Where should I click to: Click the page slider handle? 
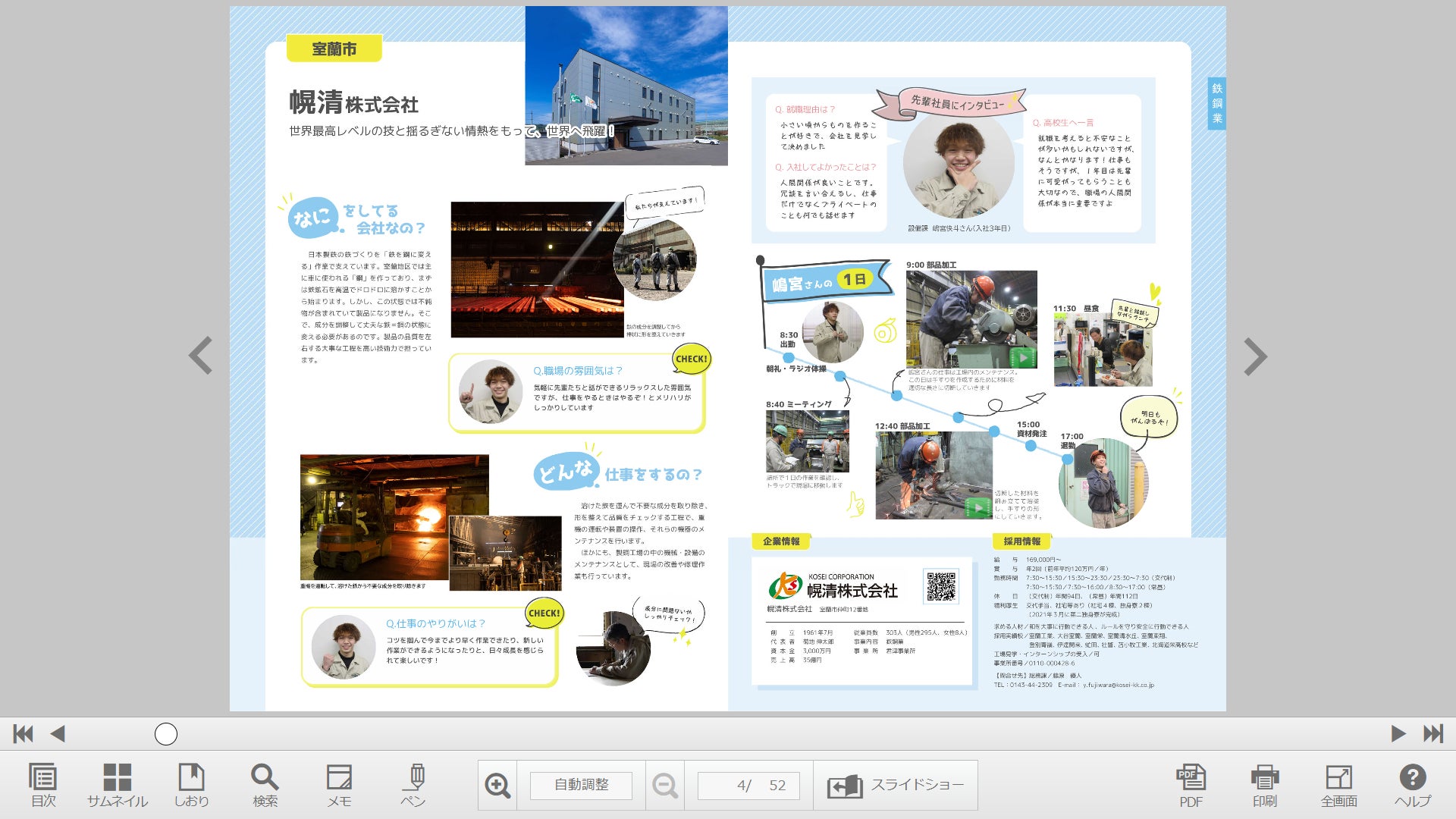166,733
